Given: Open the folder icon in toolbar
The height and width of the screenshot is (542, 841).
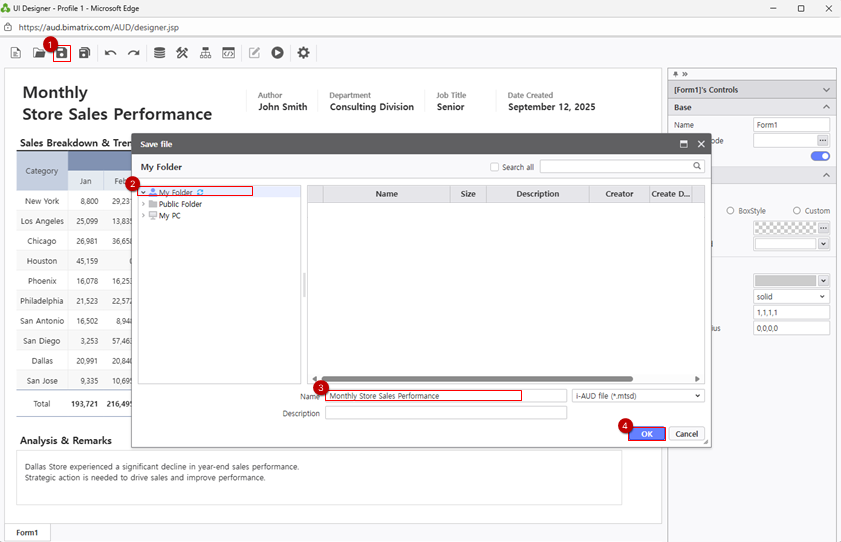Looking at the screenshot, I should 39,53.
